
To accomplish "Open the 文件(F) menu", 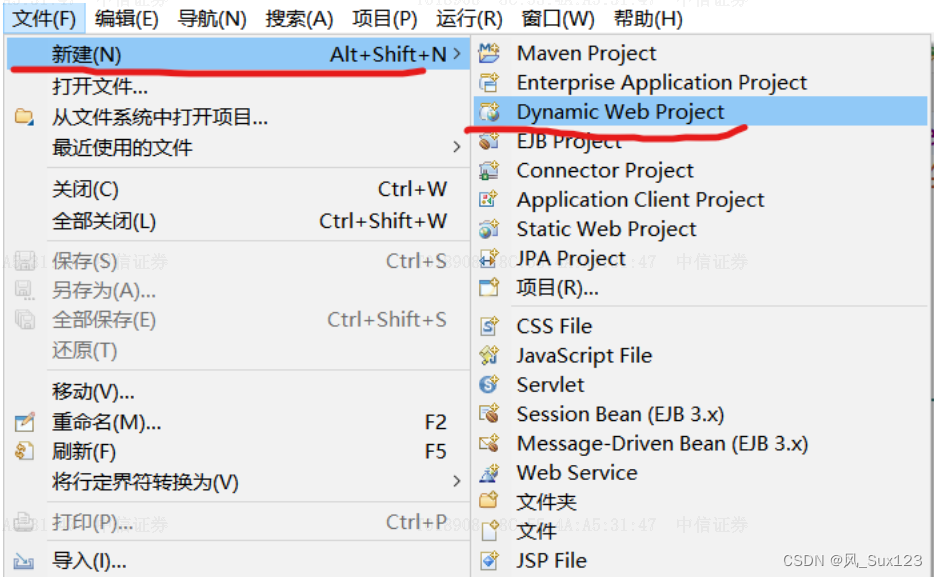I will coord(44,19).
